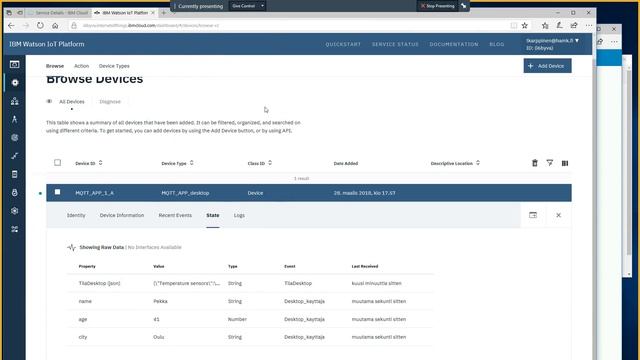Click the trash delete icon above the table
640x360 pixels.
click(x=535, y=163)
